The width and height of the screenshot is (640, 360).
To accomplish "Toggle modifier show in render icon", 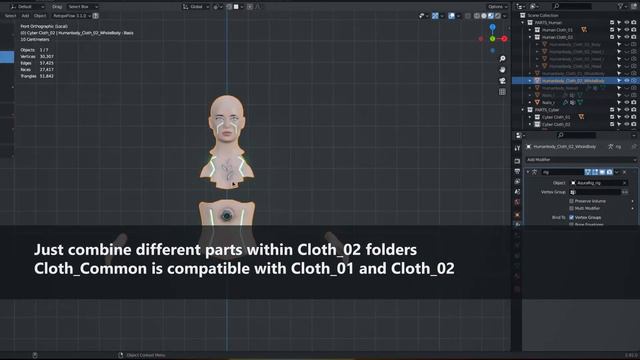I will 609,172.
